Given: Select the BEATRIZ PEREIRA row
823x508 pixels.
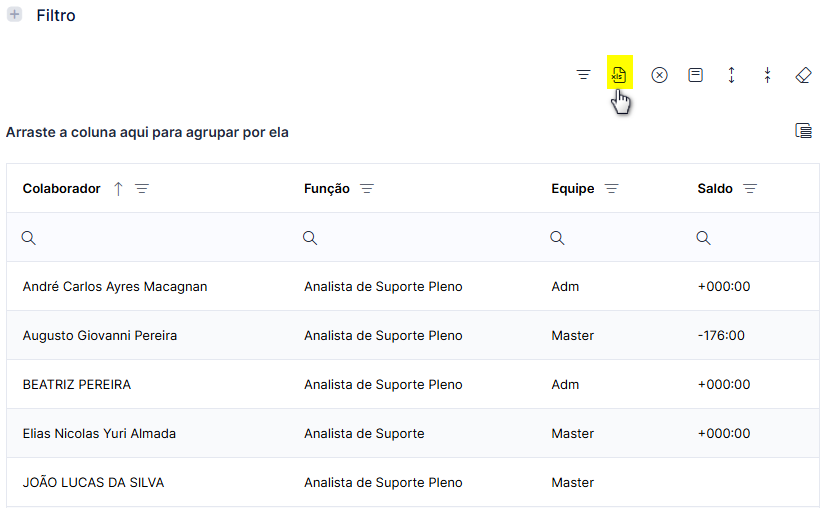Looking at the screenshot, I should (x=413, y=384).
